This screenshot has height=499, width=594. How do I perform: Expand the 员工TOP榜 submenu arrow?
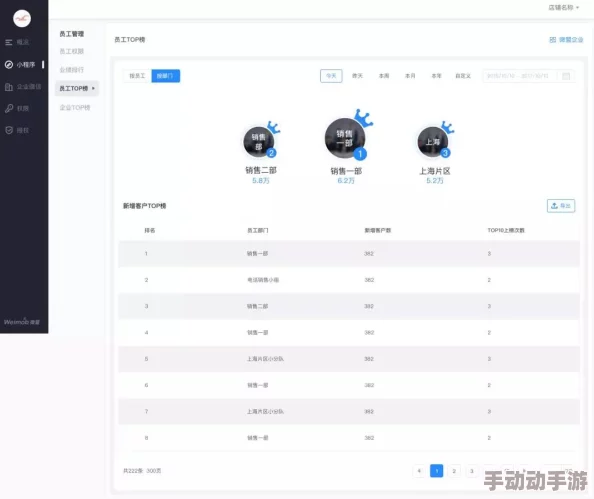coord(93,88)
